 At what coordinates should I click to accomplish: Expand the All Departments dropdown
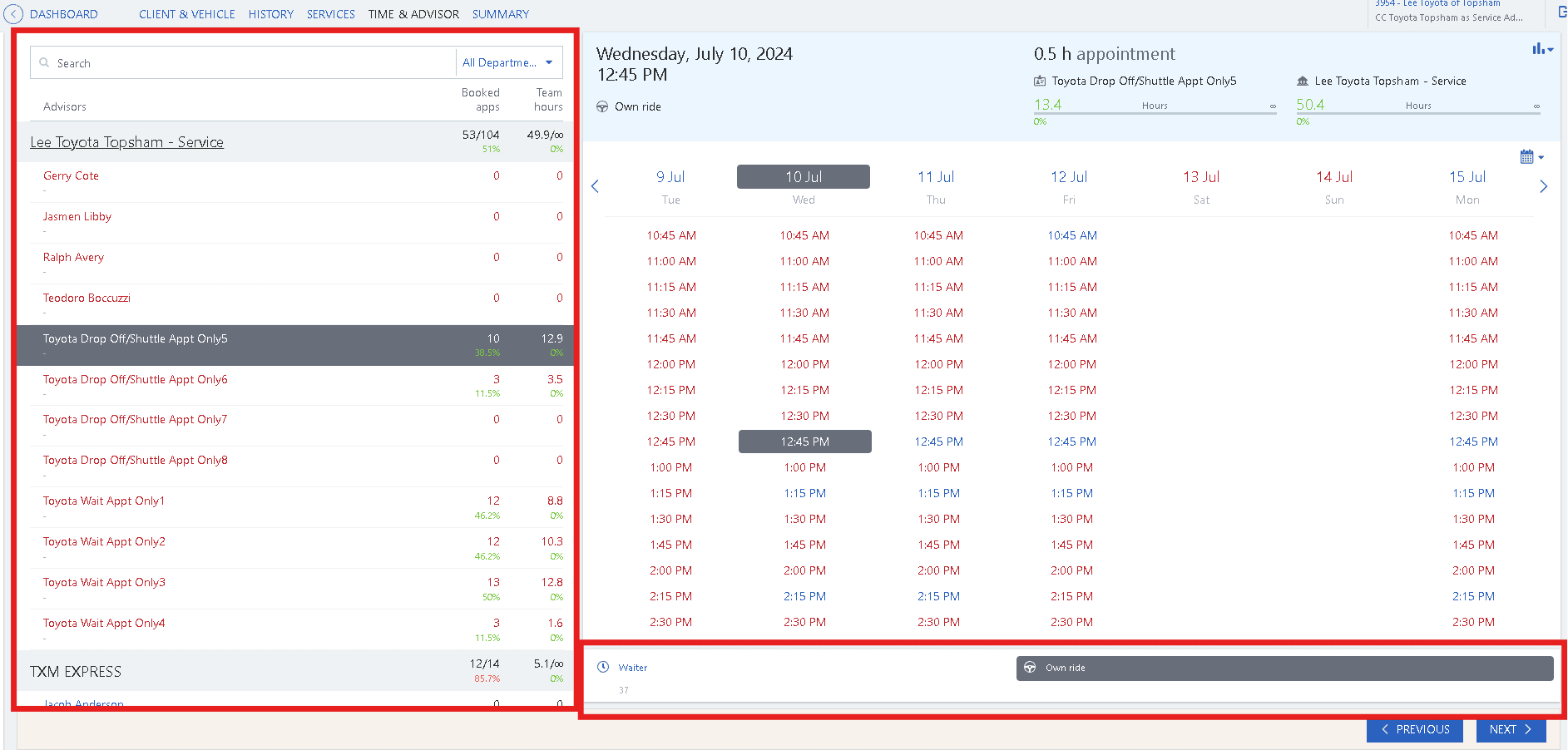click(x=508, y=62)
